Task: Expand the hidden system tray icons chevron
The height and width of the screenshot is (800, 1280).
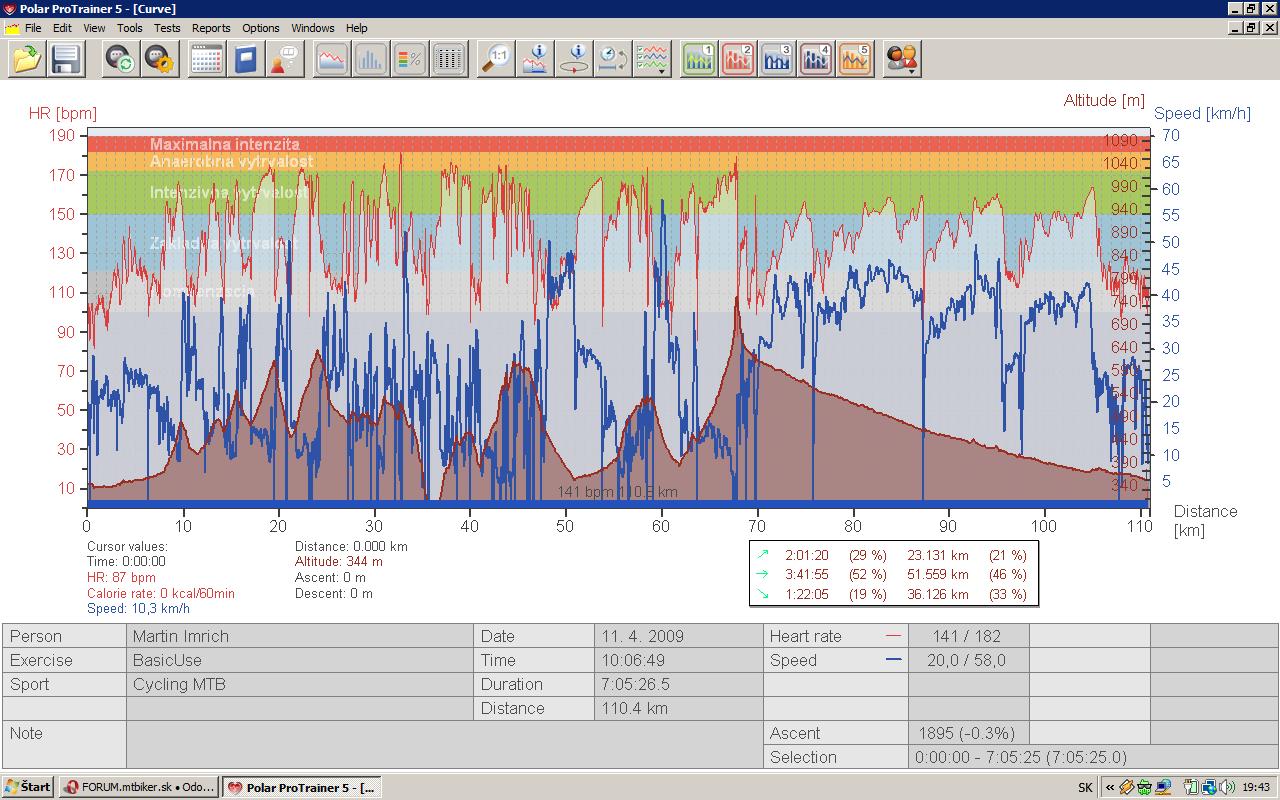Action: [x=1110, y=787]
